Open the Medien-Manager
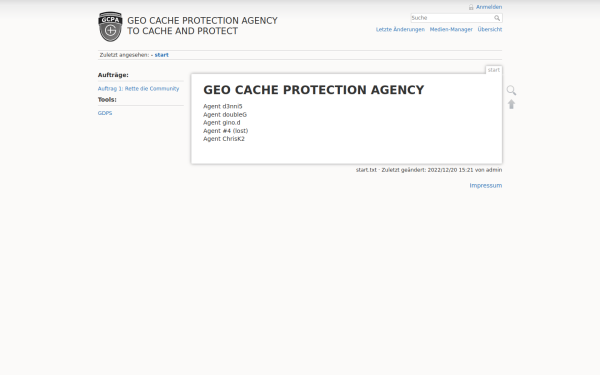This screenshot has height=375, width=600. [x=451, y=29]
